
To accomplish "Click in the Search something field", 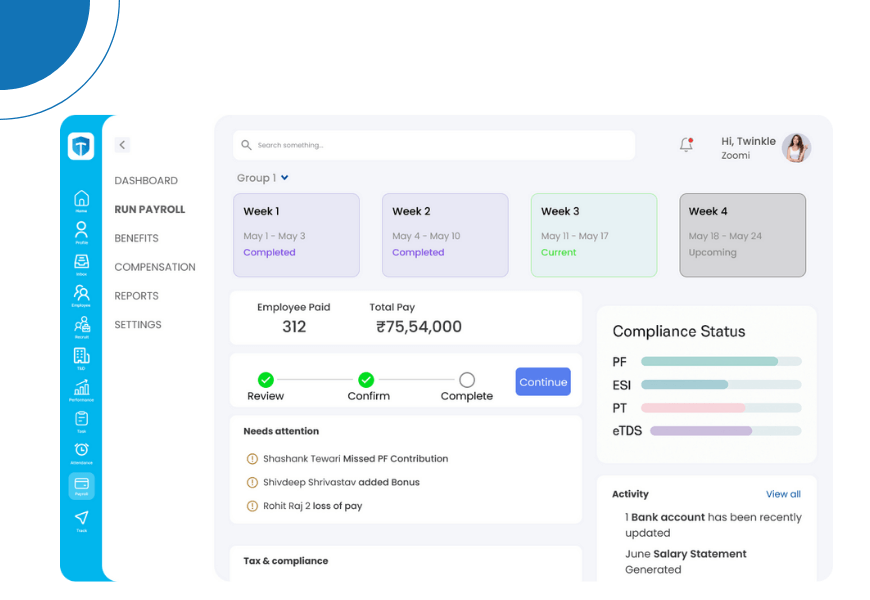I will (x=434, y=145).
